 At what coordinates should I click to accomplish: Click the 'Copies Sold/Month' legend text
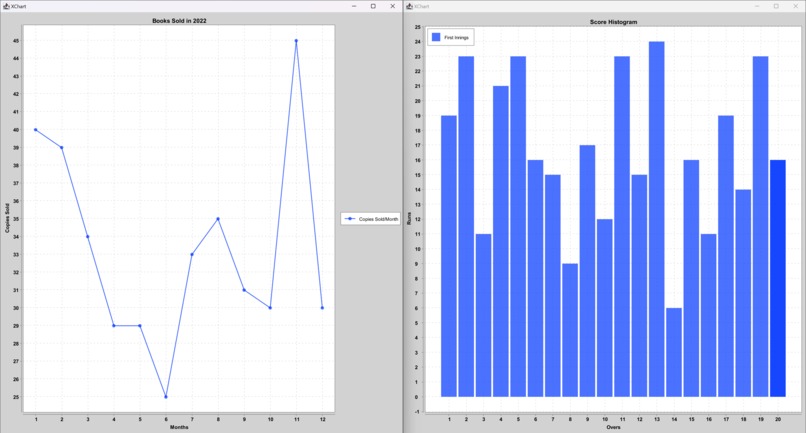[x=378, y=219]
